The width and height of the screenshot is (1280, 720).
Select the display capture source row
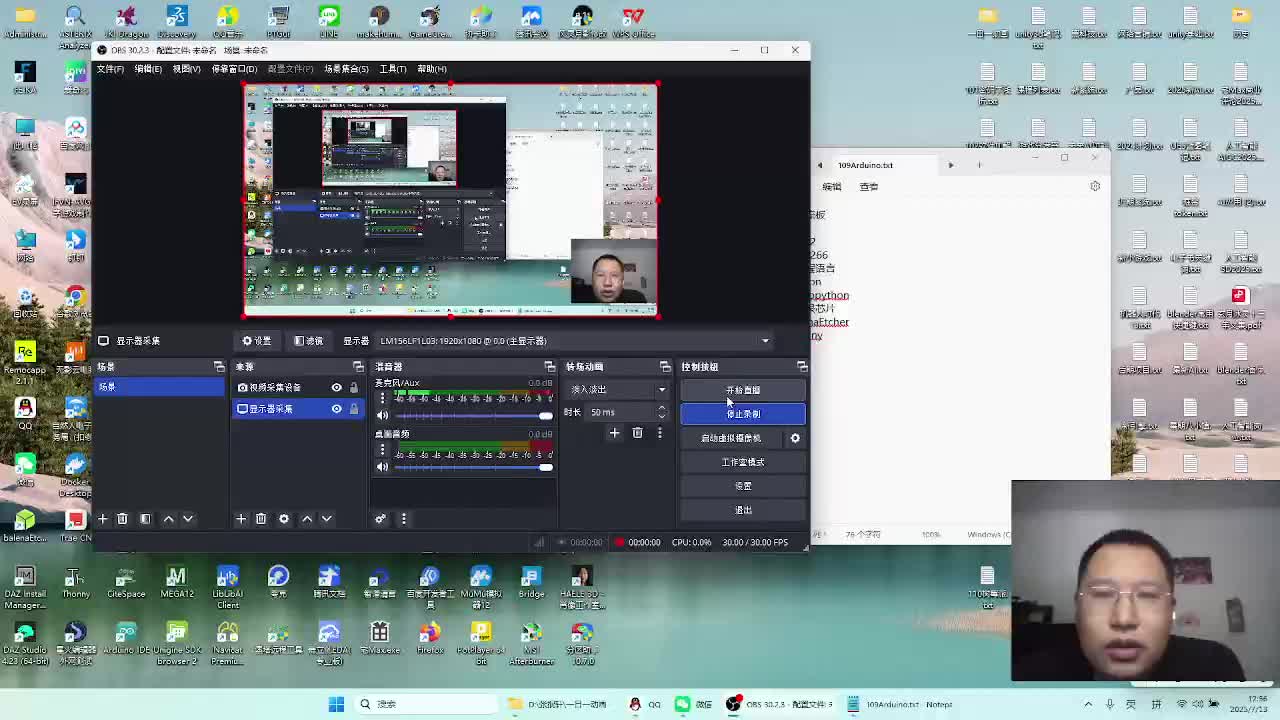[x=296, y=409]
